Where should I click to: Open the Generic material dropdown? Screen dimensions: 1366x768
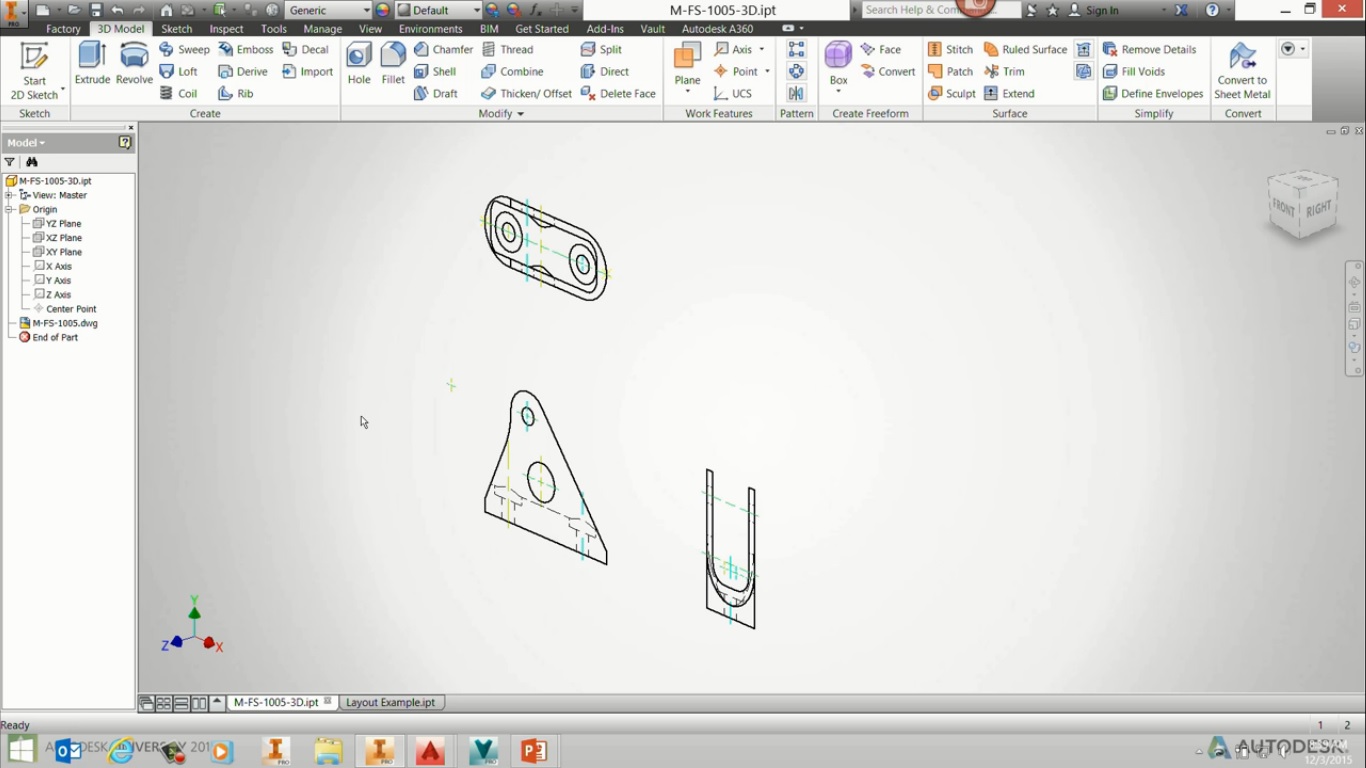click(366, 10)
